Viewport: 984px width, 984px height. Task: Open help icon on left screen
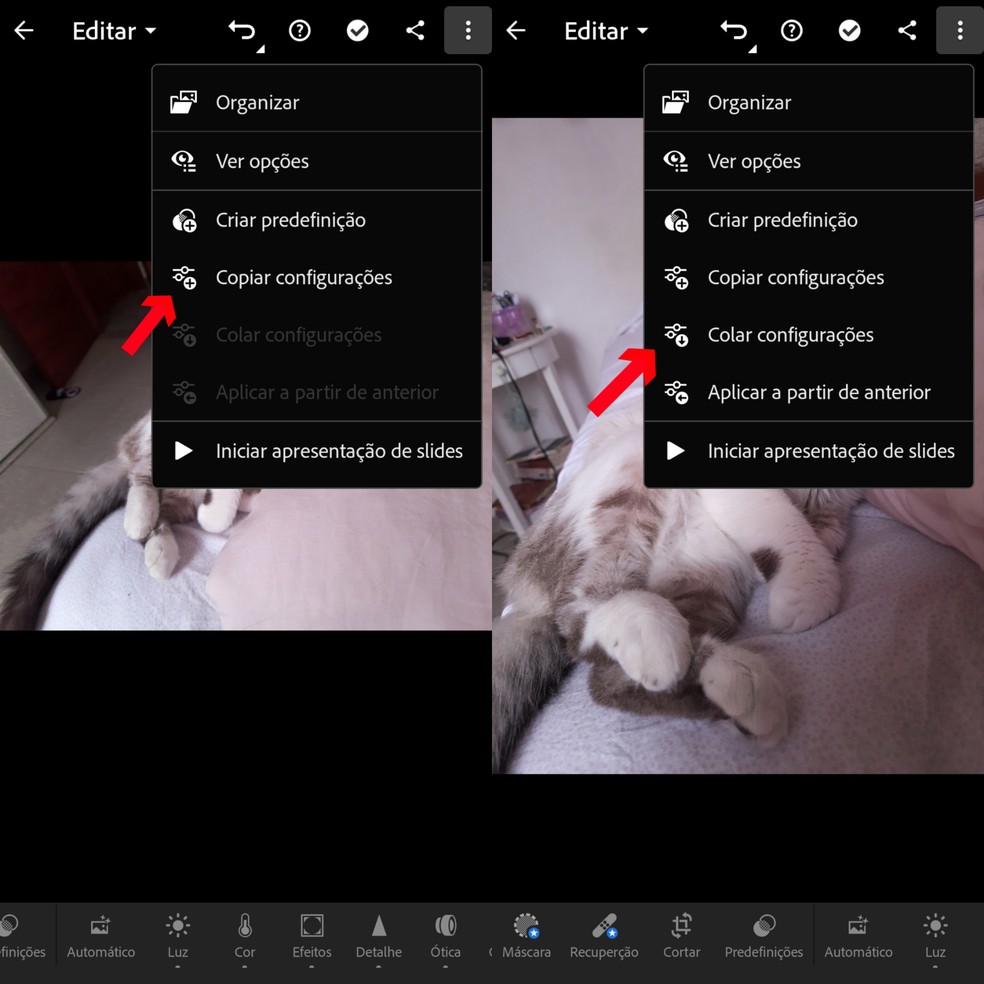tap(300, 30)
